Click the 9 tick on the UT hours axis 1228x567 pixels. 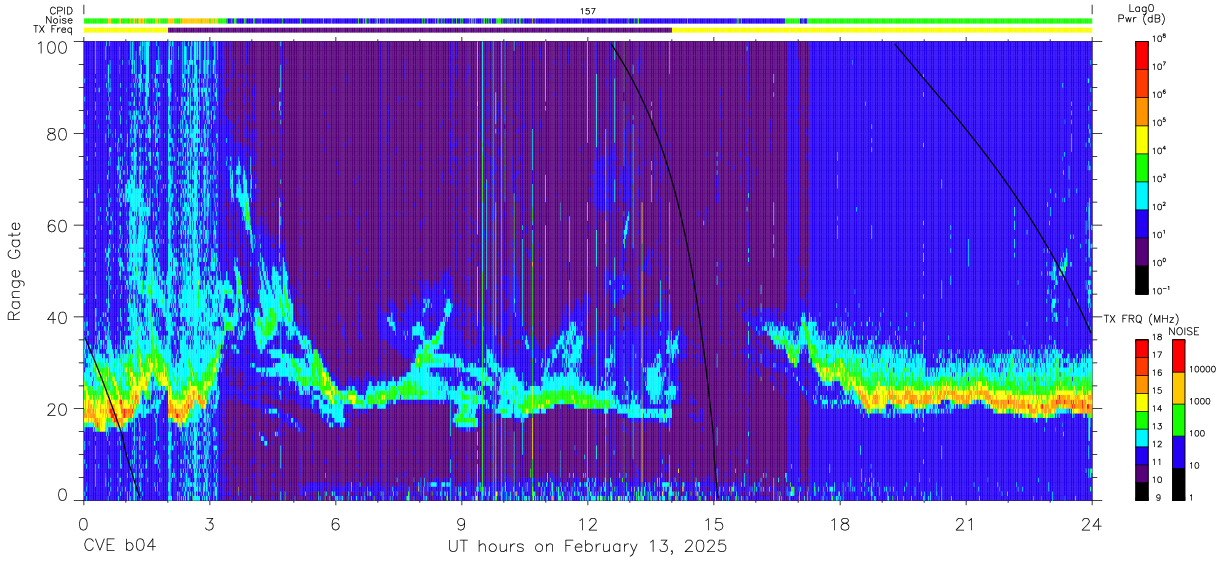(x=462, y=524)
